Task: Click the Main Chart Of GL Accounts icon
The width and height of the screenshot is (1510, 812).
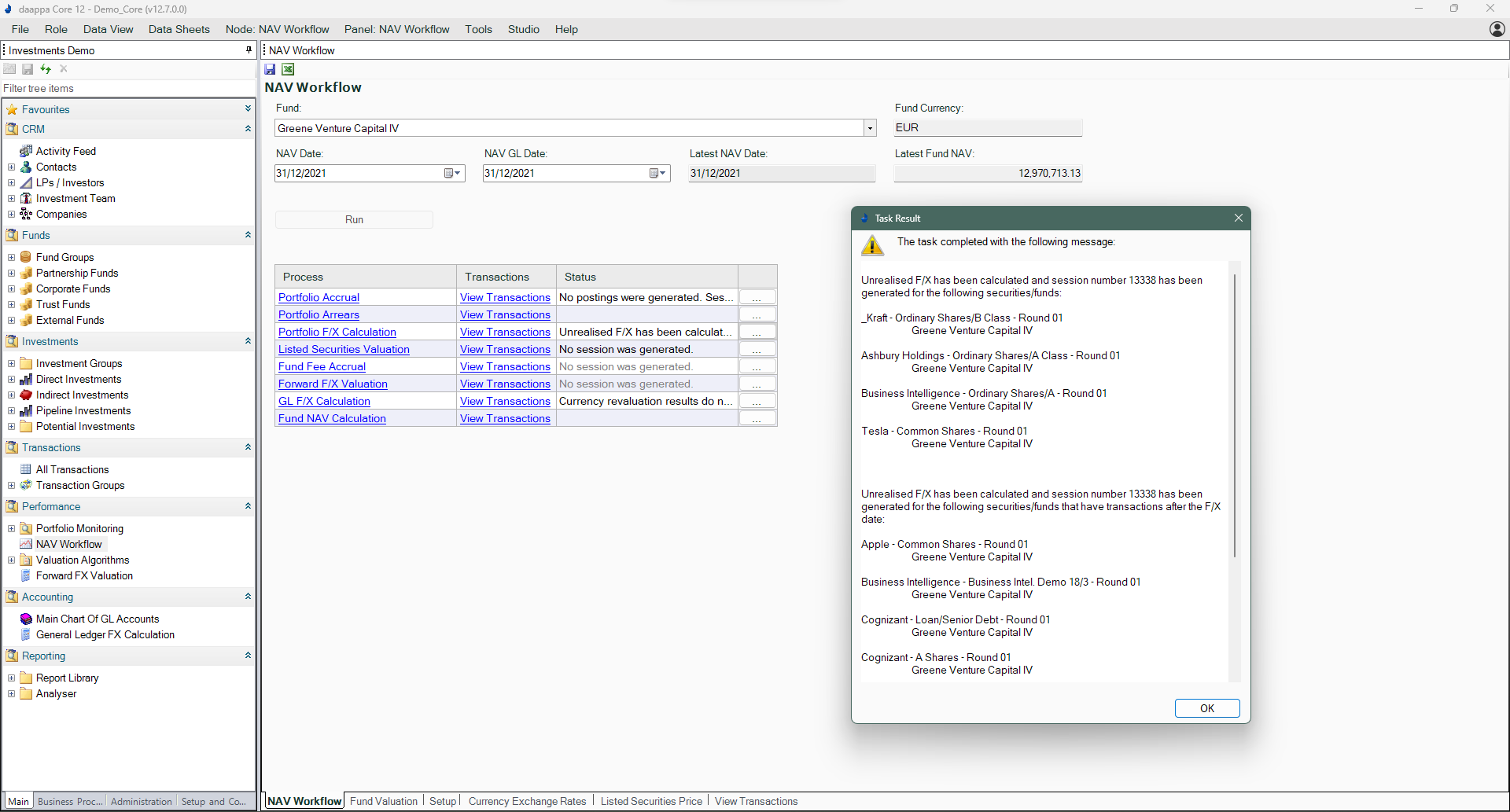Action: [26, 619]
